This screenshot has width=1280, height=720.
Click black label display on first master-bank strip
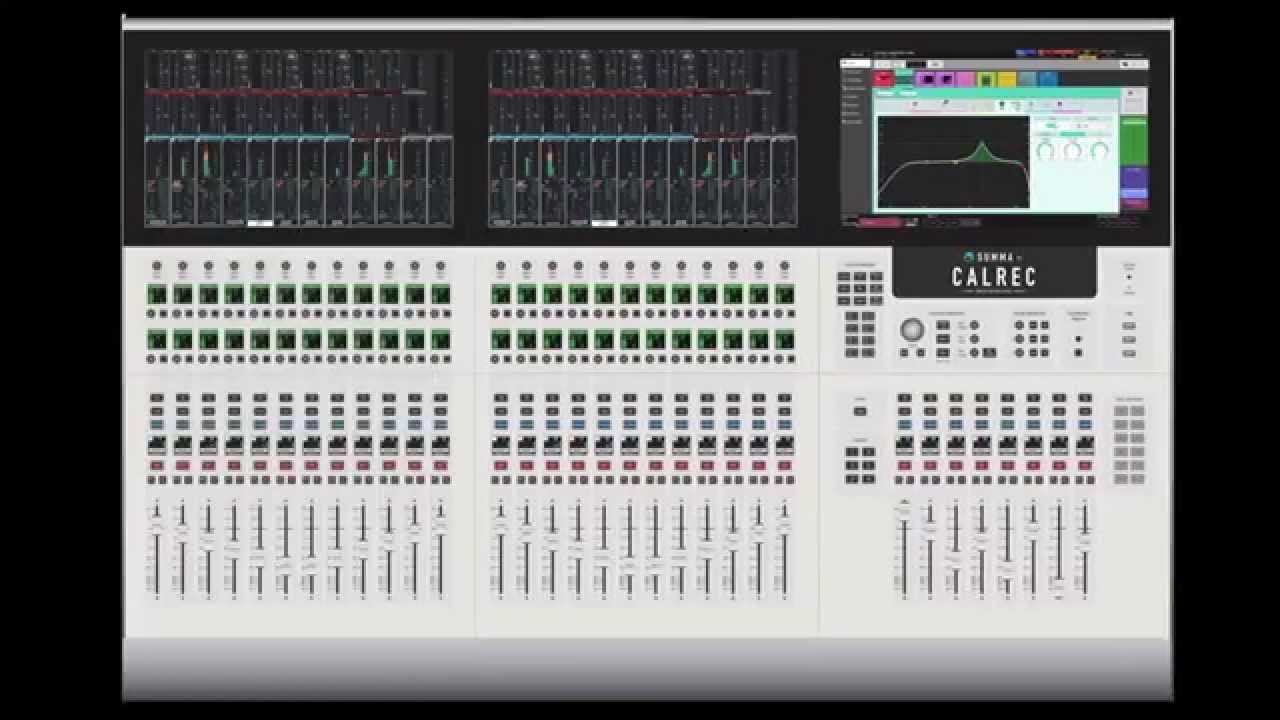(904, 445)
